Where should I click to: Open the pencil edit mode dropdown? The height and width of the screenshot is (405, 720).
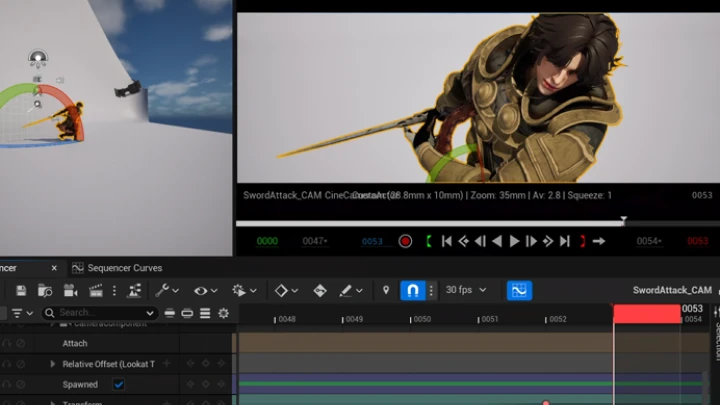point(351,290)
